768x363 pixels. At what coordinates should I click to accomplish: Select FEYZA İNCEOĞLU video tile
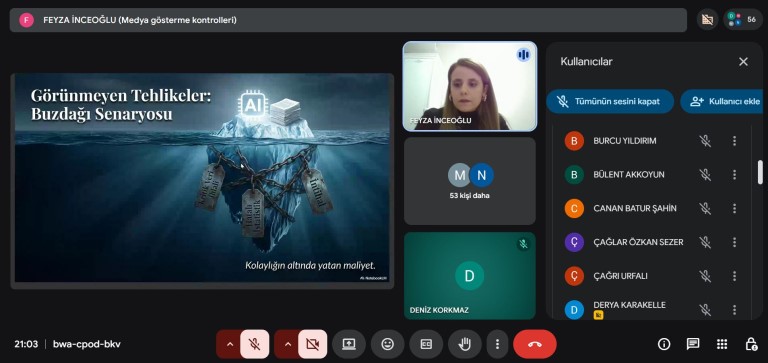pos(470,86)
